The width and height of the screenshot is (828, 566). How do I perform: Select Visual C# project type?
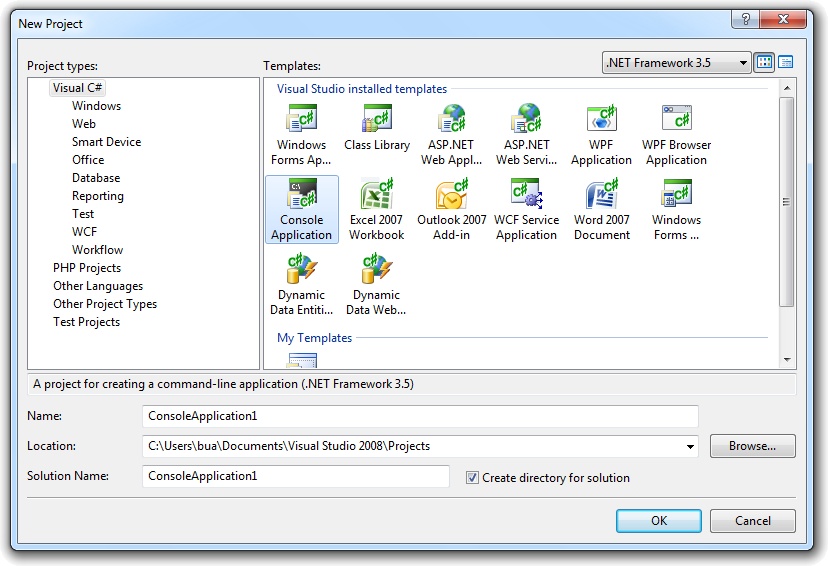click(x=77, y=88)
